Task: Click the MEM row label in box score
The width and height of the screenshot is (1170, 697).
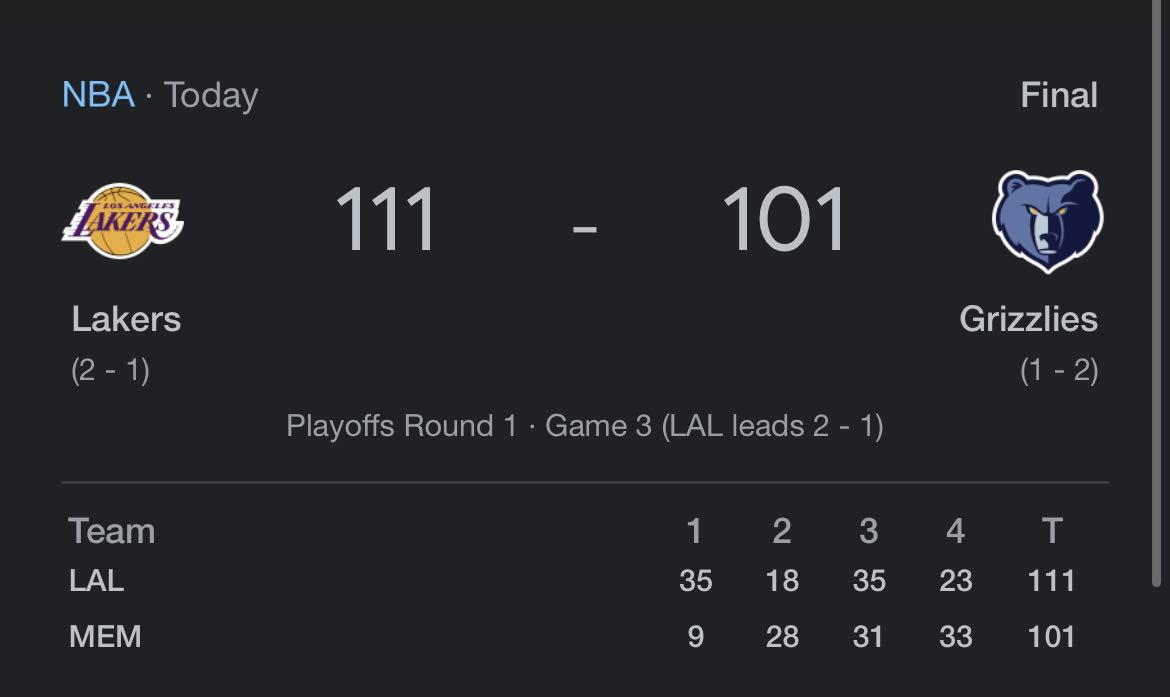Action: (x=105, y=637)
